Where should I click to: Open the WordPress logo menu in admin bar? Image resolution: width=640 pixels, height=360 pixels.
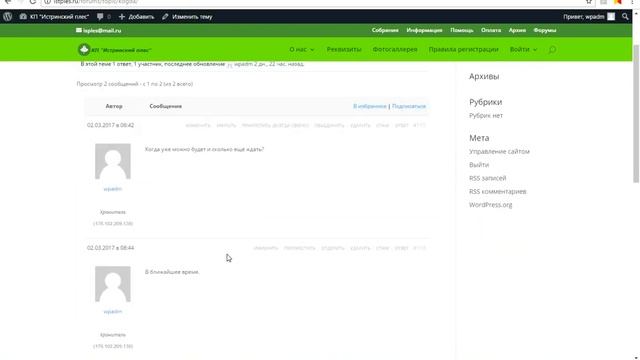click(7, 17)
